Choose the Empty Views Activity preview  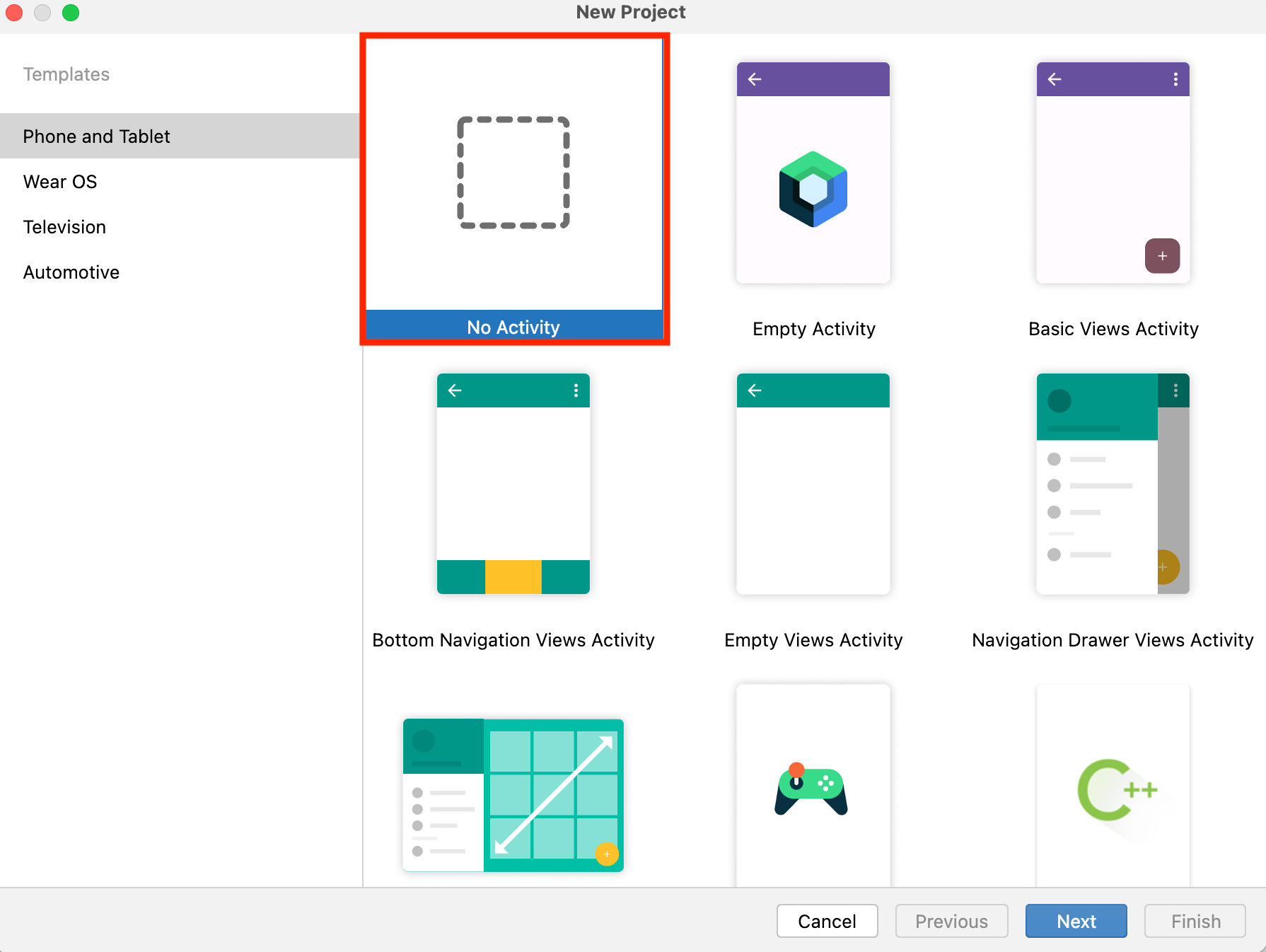(x=813, y=484)
